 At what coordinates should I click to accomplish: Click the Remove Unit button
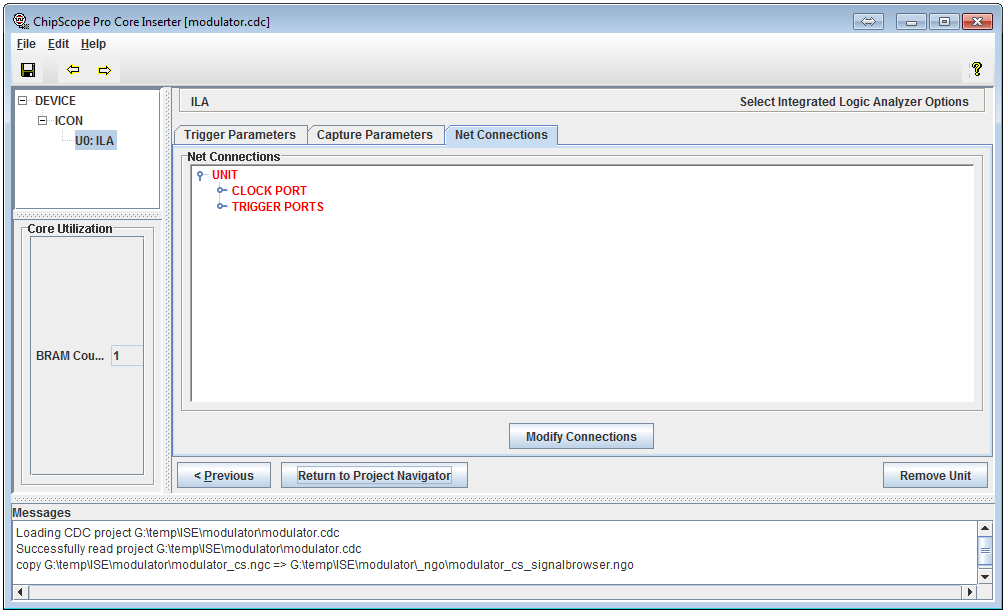[935, 476]
